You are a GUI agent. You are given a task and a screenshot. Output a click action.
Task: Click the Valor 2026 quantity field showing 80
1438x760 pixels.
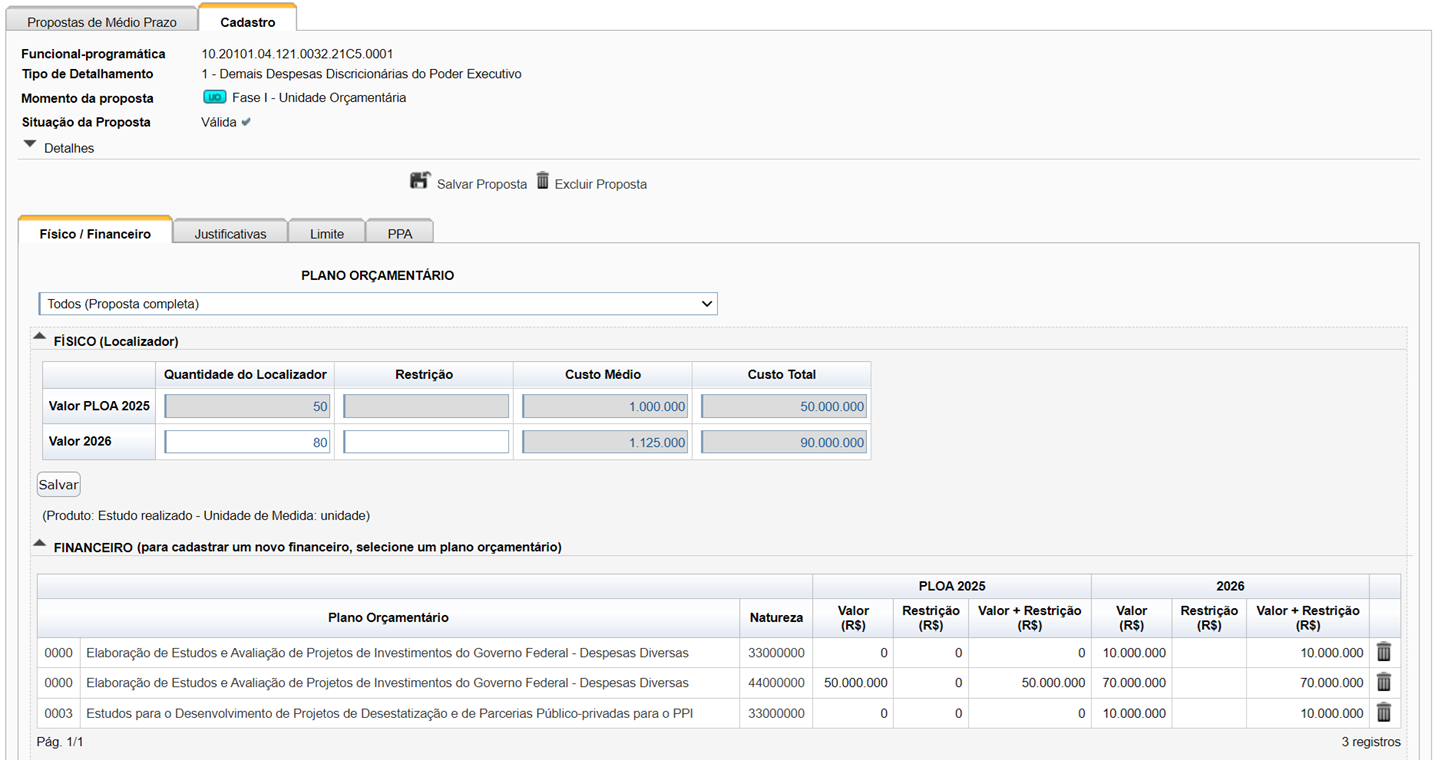[x=247, y=442]
